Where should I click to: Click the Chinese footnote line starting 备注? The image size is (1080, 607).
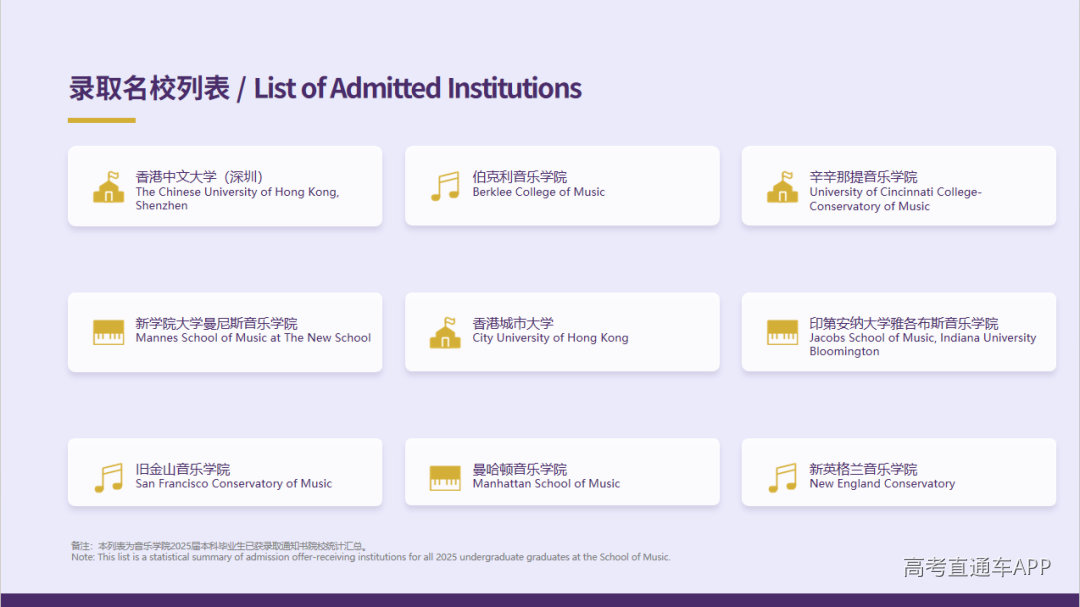220,546
